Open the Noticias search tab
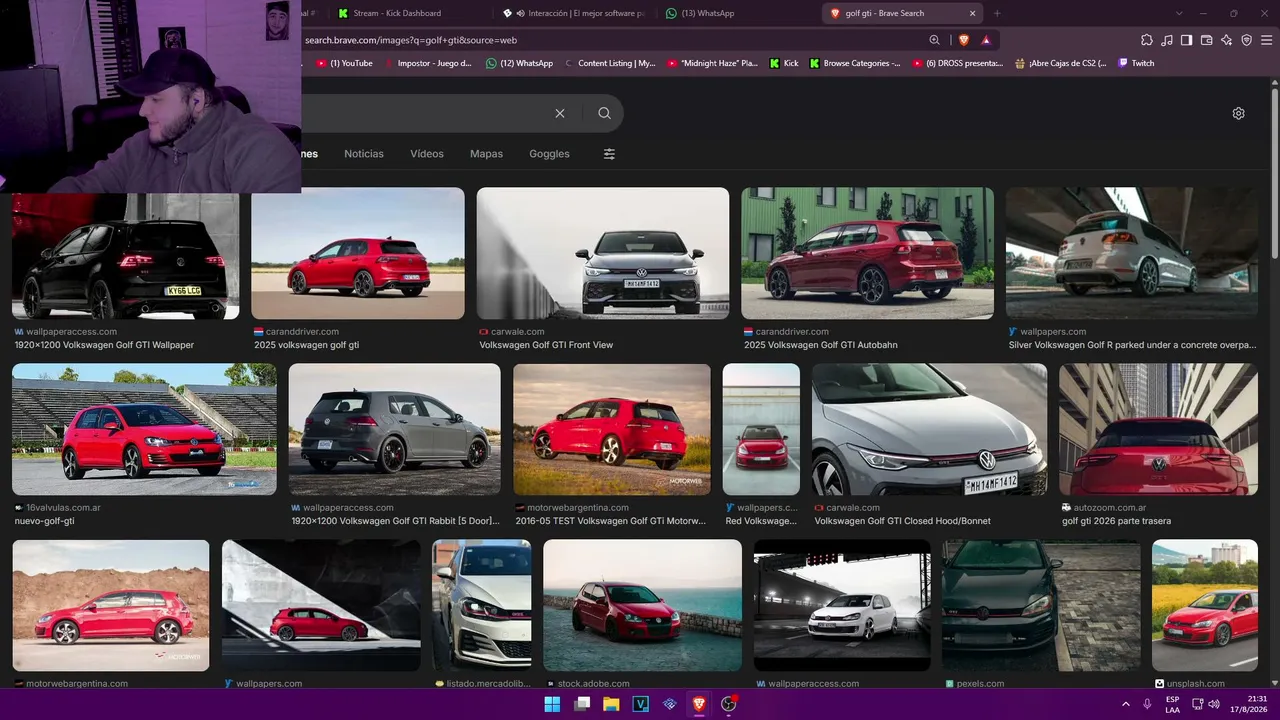Screen dimensions: 1280x720 pyautogui.click(x=364, y=154)
